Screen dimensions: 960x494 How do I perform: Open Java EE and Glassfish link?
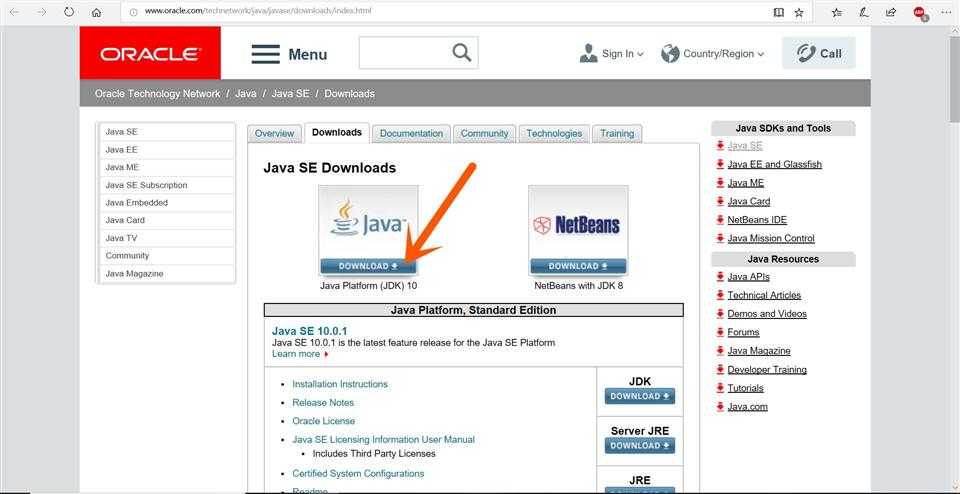pyautogui.click(x=774, y=164)
